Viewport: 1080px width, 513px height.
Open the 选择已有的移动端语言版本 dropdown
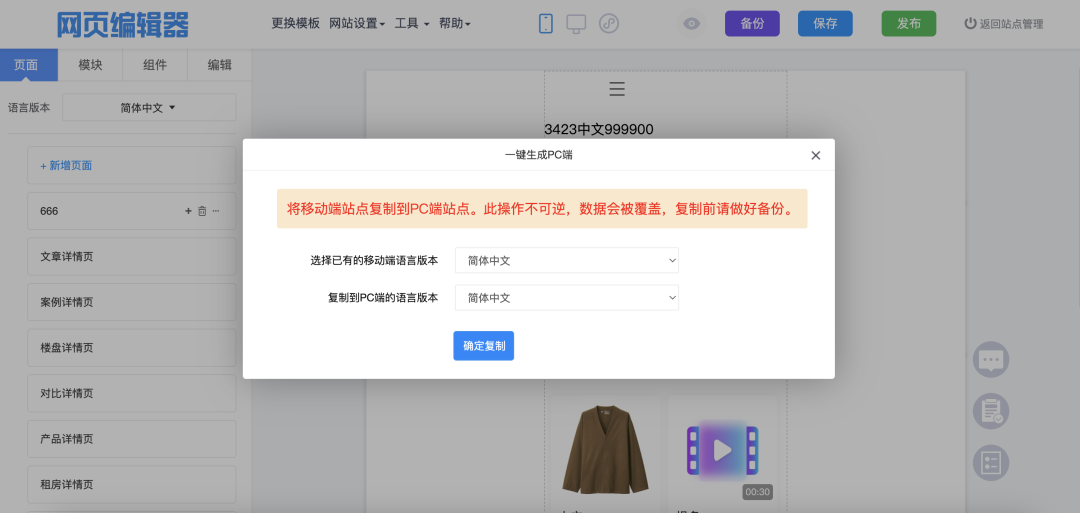(x=566, y=261)
